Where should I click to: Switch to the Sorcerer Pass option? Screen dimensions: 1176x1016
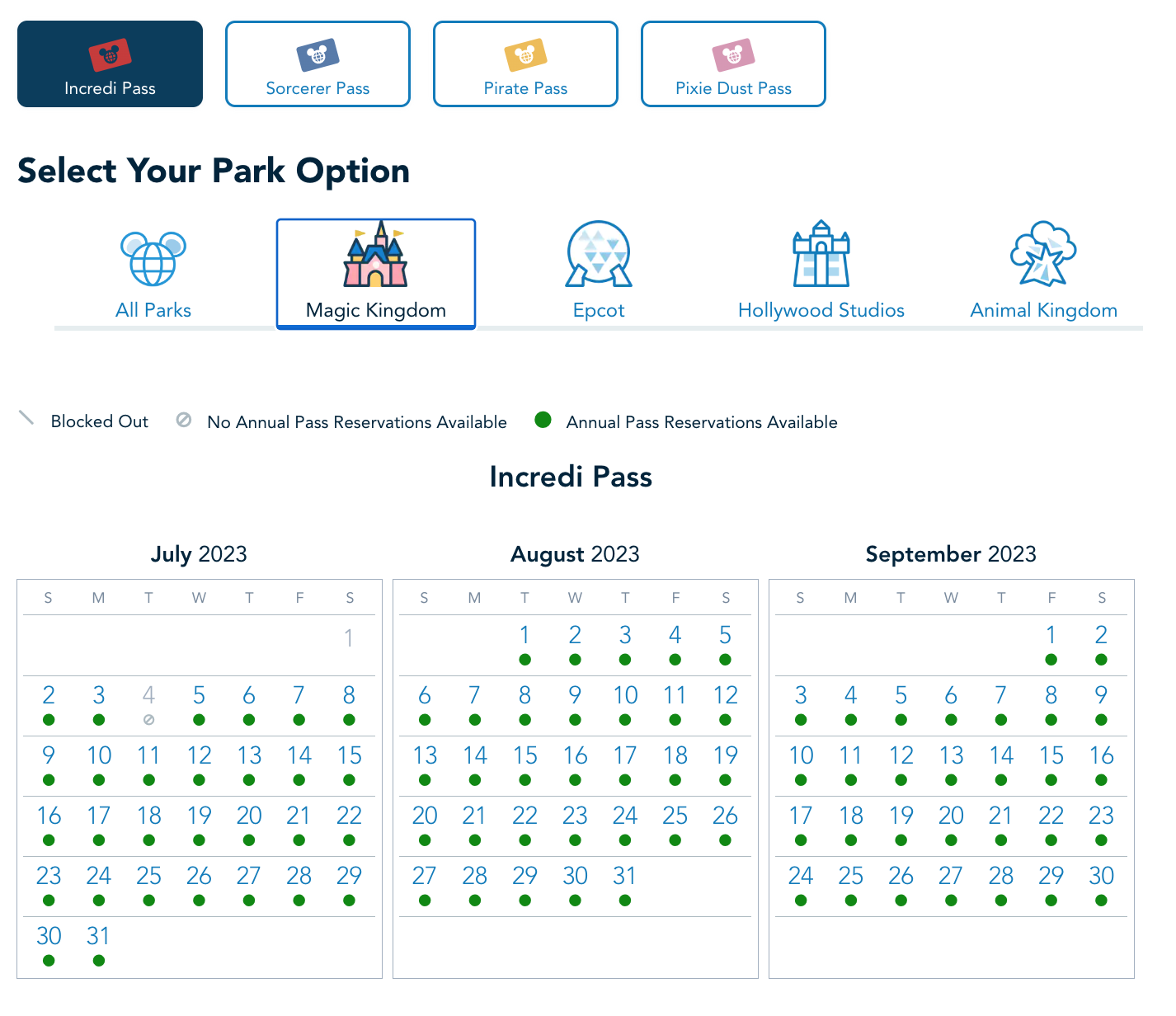point(318,88)
